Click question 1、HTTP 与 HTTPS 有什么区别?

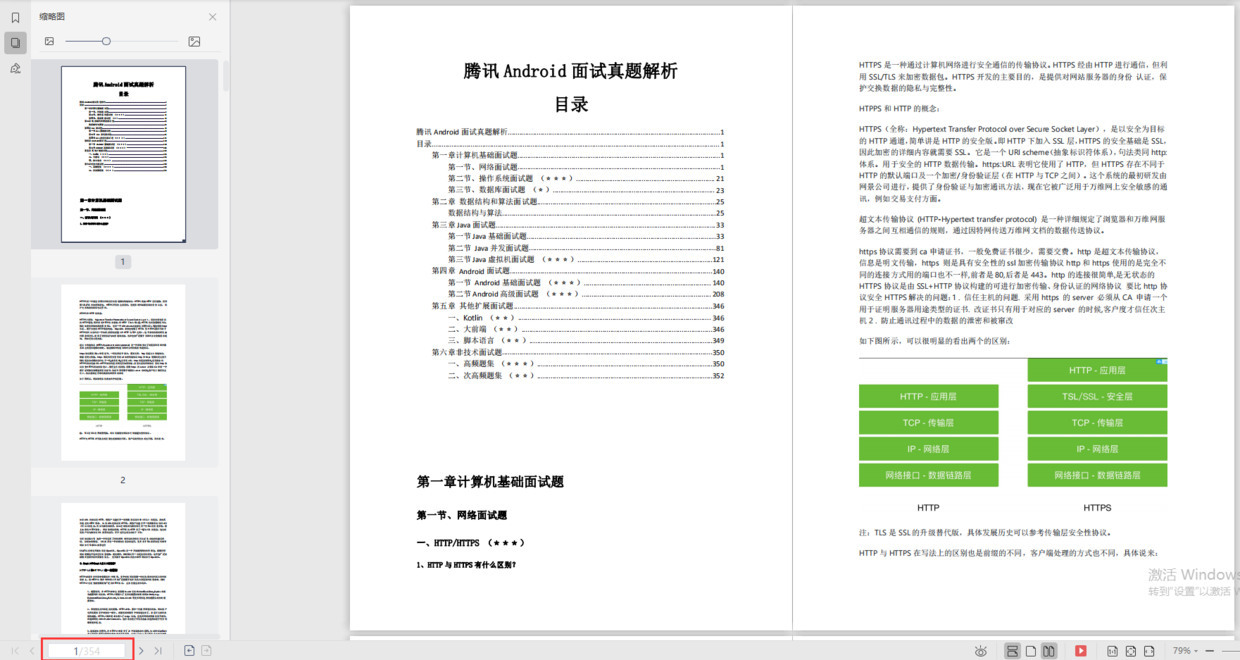click(466, 565)
